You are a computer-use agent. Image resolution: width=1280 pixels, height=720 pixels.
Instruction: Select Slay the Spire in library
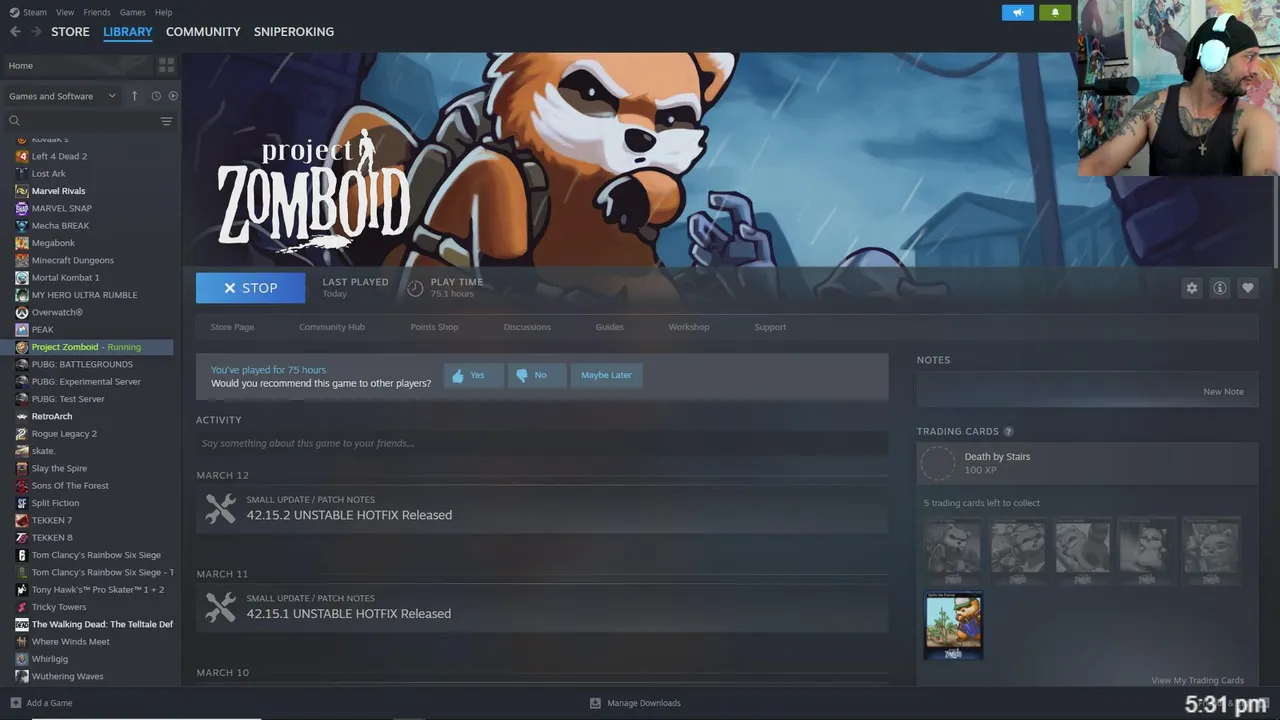click(x=59, y=468)
